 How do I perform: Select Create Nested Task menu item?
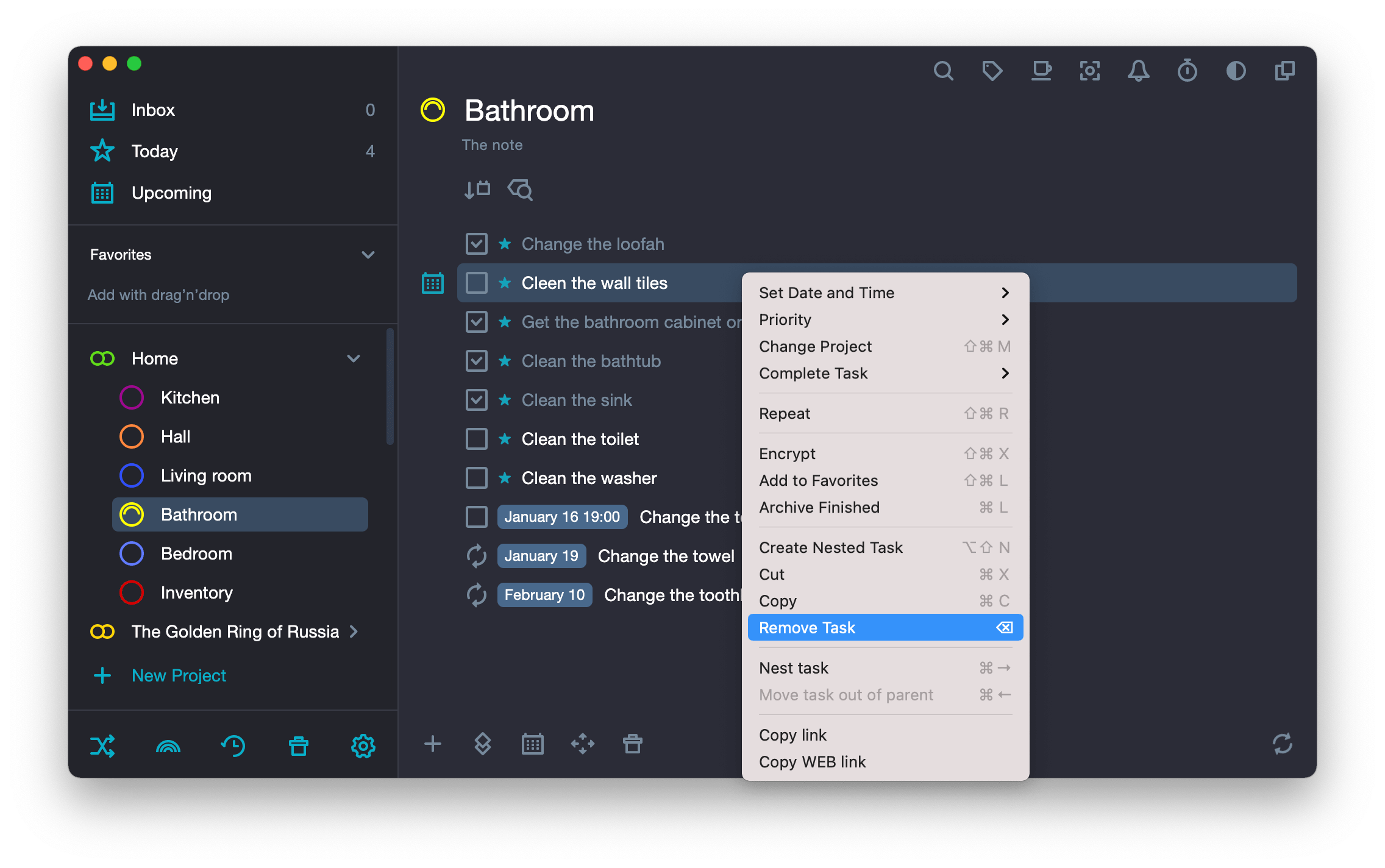tap(885, 547)
